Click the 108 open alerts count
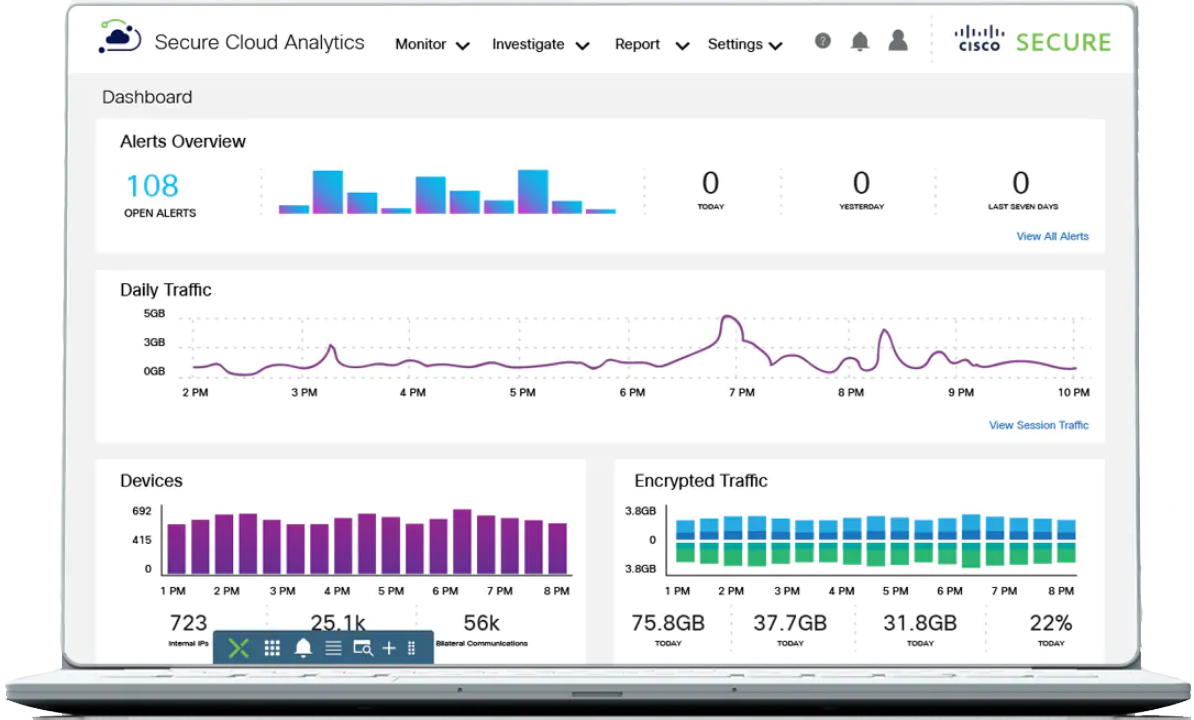 pyautogui.click(x=152, y=186)
